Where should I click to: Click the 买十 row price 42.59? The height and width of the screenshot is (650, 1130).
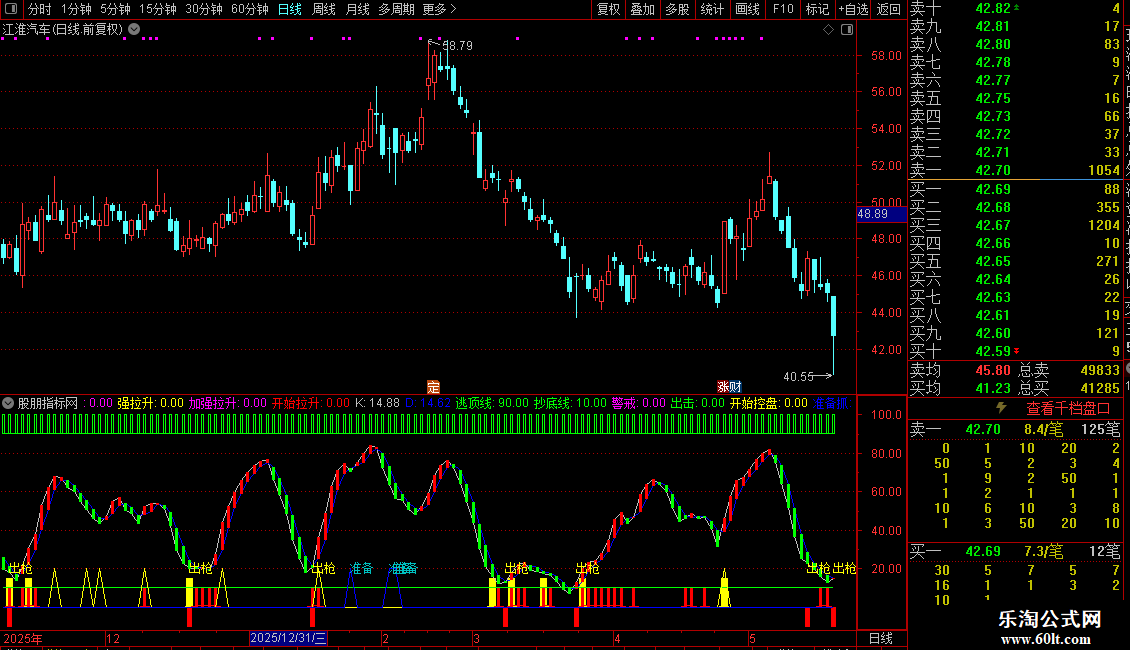992,351
